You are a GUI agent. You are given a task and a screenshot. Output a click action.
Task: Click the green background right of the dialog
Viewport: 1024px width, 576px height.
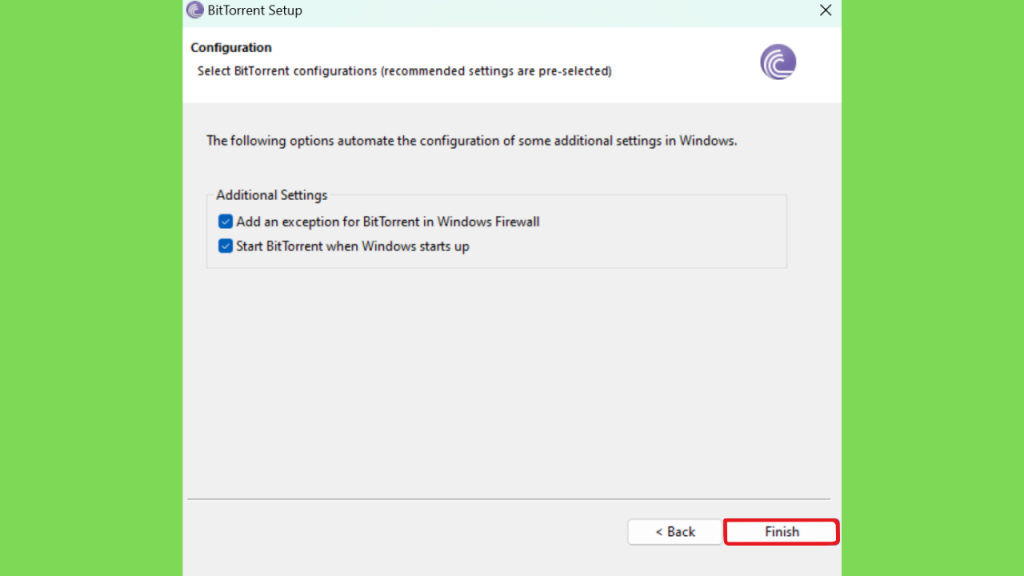[933, 288]
